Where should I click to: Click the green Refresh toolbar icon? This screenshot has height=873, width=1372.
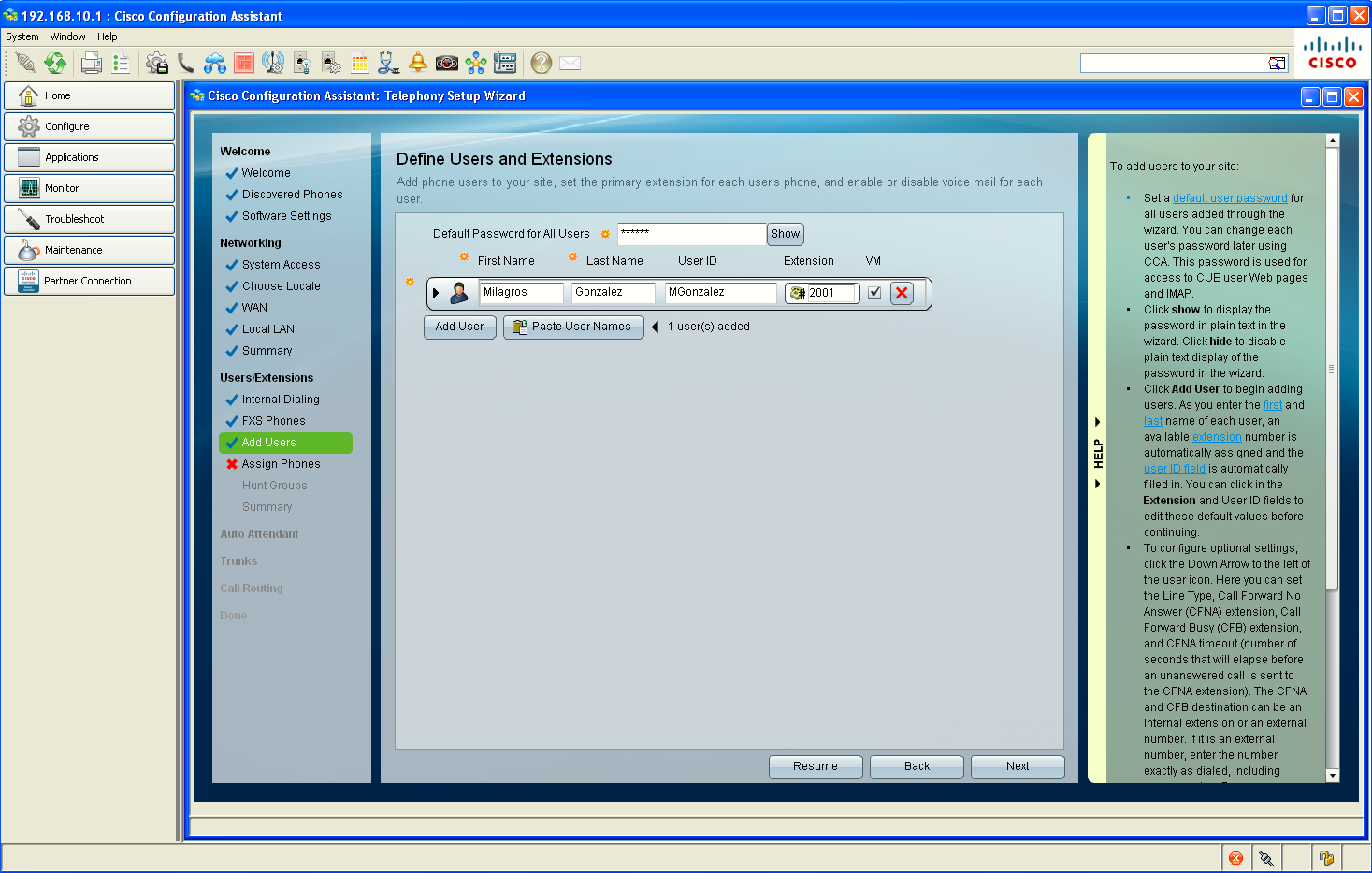(x=56, y=63)
